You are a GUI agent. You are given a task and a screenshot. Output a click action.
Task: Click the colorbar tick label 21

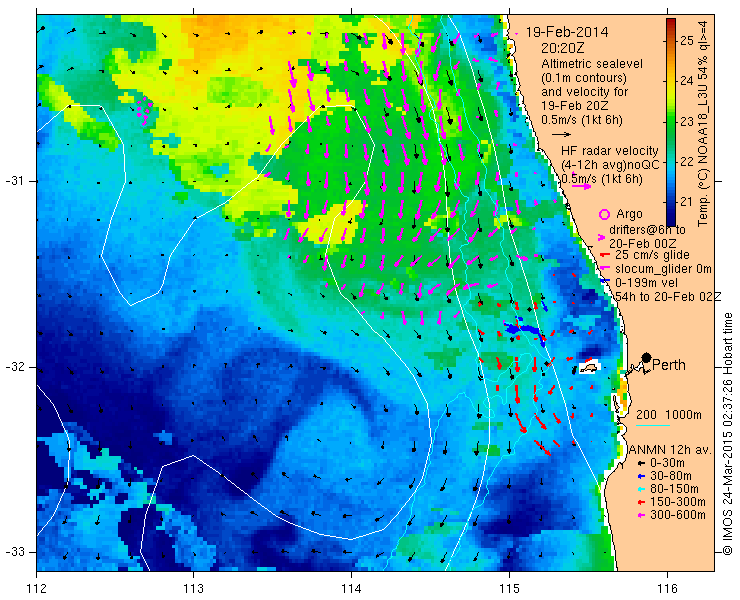687,202
